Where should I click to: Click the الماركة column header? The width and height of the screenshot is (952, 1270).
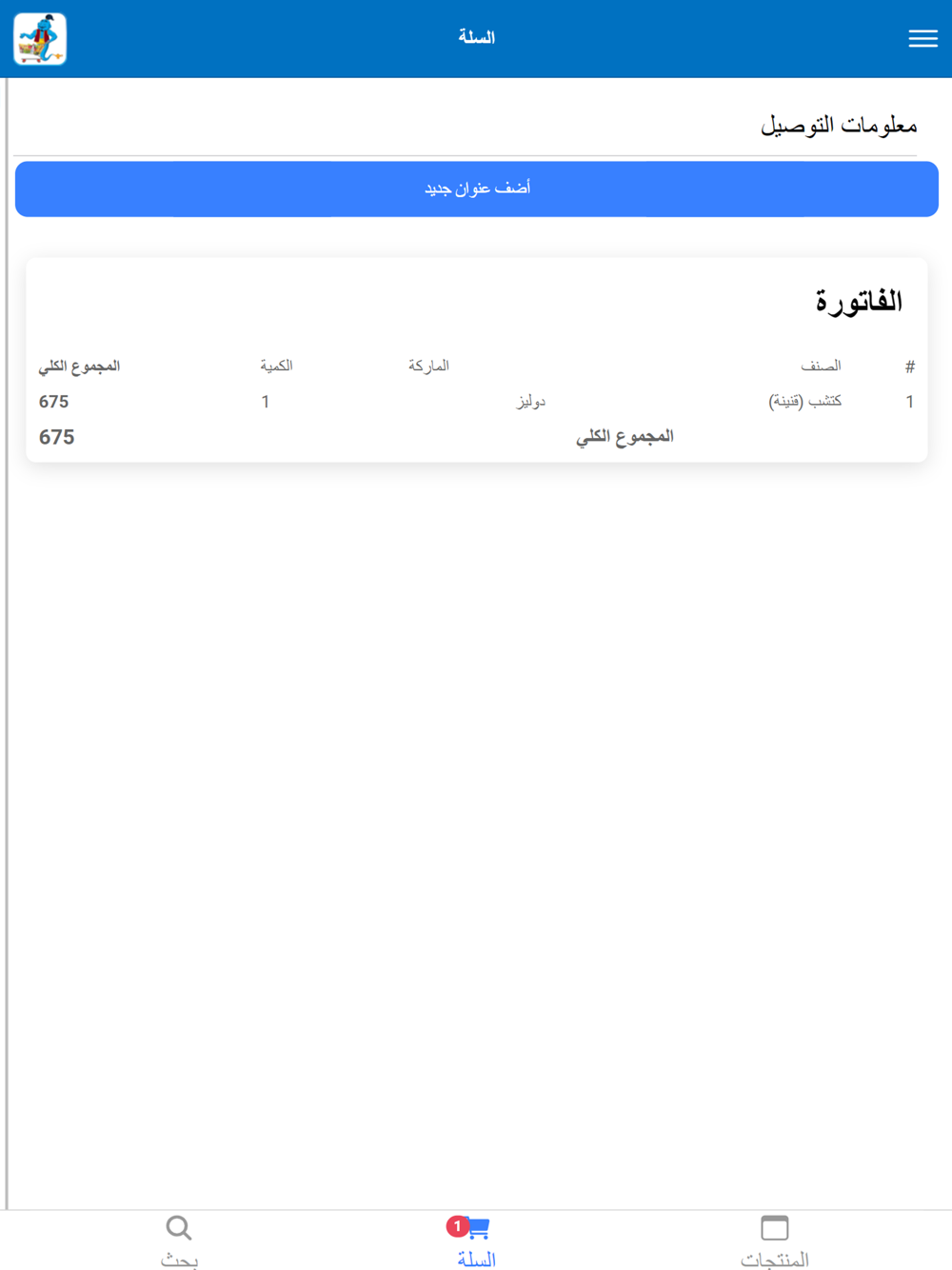(428, 366)
